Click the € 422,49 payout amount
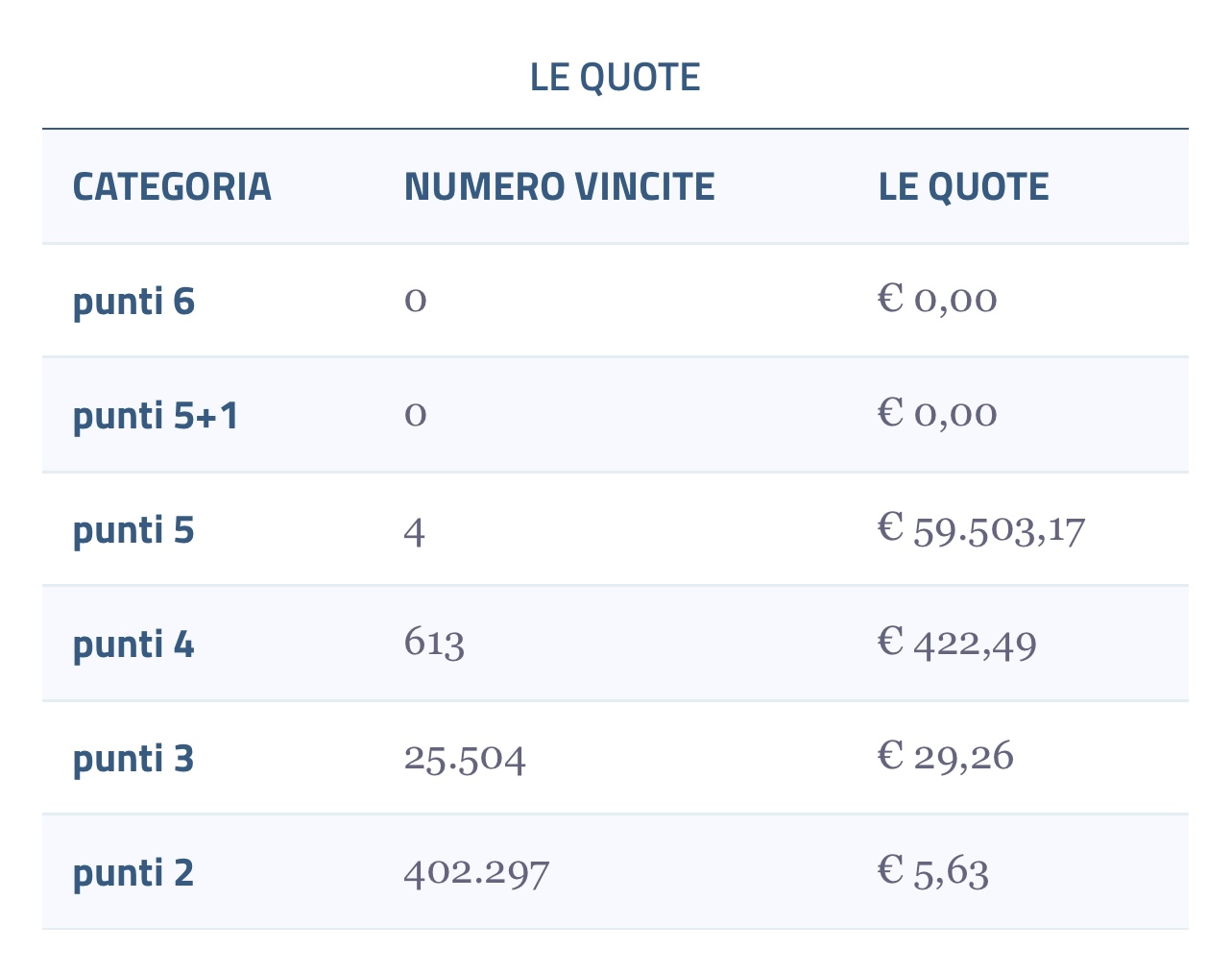The height and width of the screenshot is (973, 1232). tap(957, 643)
